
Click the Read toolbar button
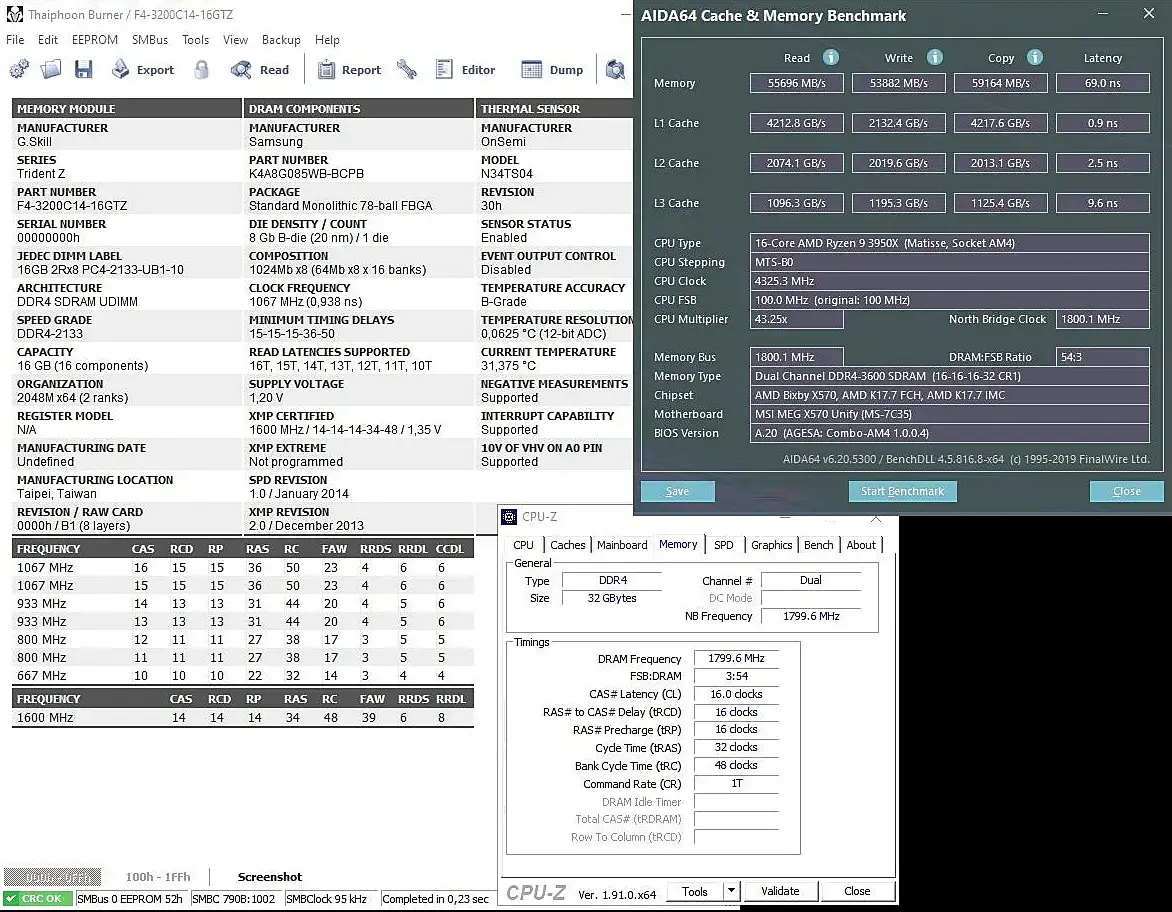pos(260,70)
